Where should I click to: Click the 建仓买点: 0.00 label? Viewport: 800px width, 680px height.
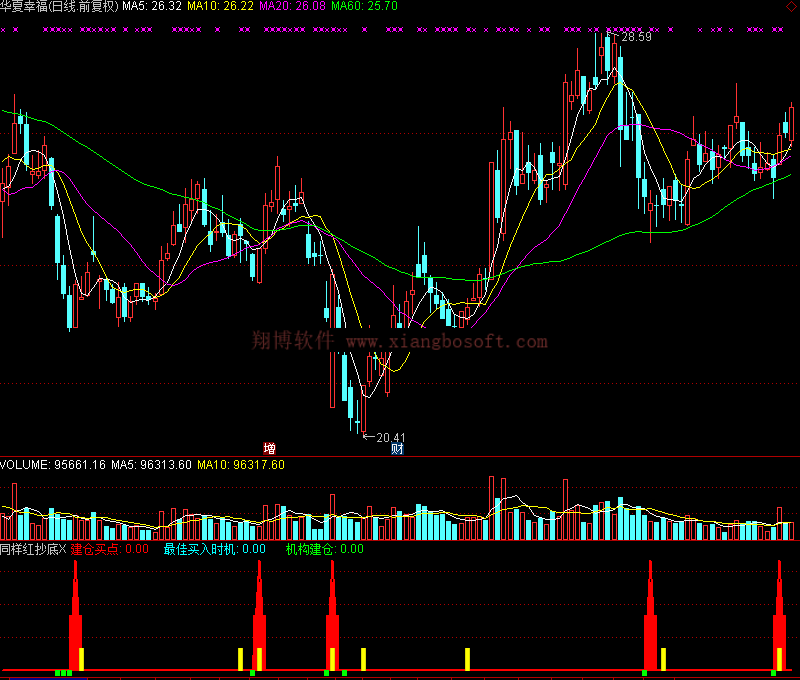pos(110,549)
